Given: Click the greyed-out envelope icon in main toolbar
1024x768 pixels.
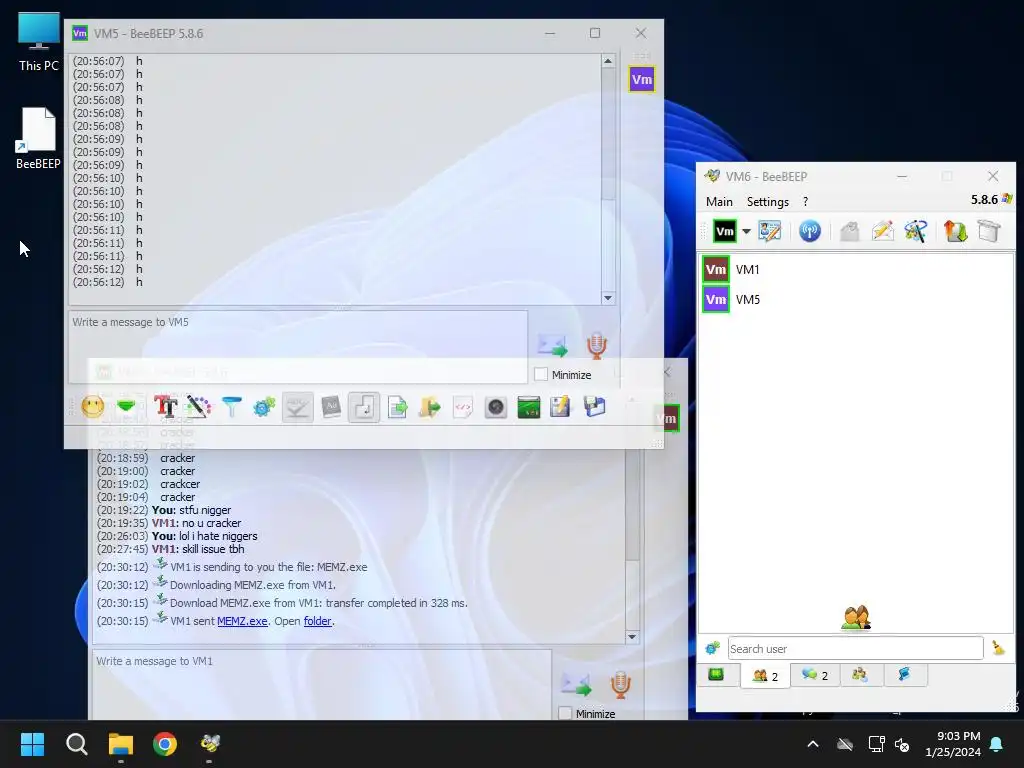Looking at the screenshot, I should [850, 231].
